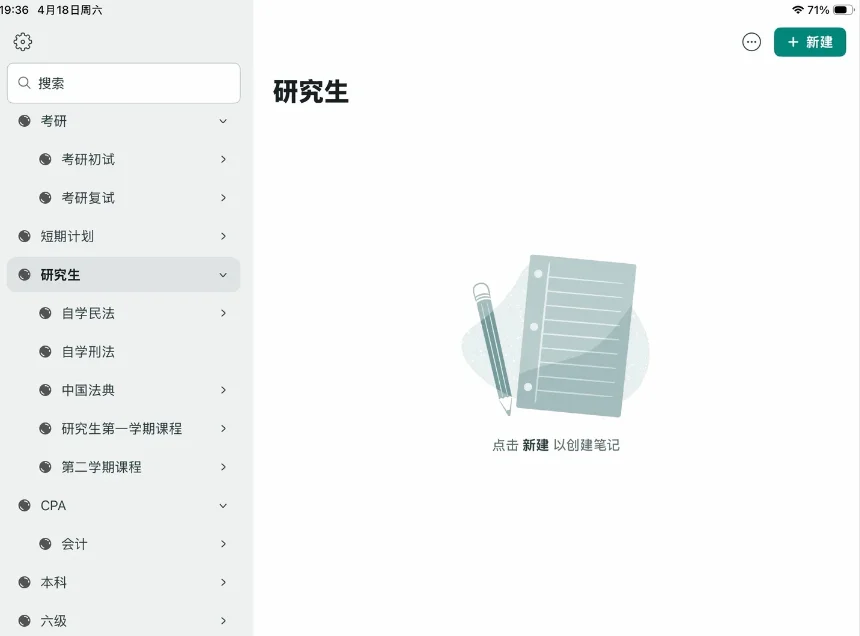The height and width of the screenshot is (636, 860).
Task: Collapse the 研究生 notebook group
Action: [223, 275]
